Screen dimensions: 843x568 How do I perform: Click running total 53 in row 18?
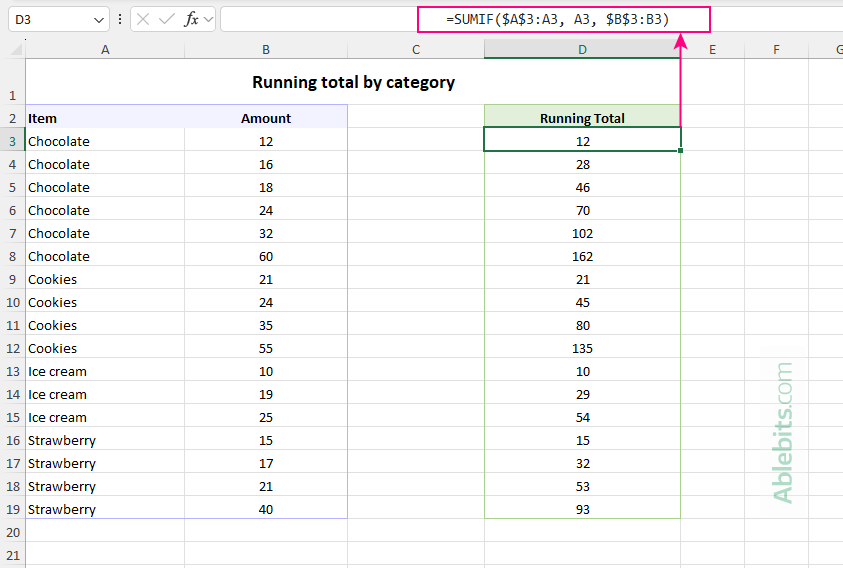click(x=582, y=487)
